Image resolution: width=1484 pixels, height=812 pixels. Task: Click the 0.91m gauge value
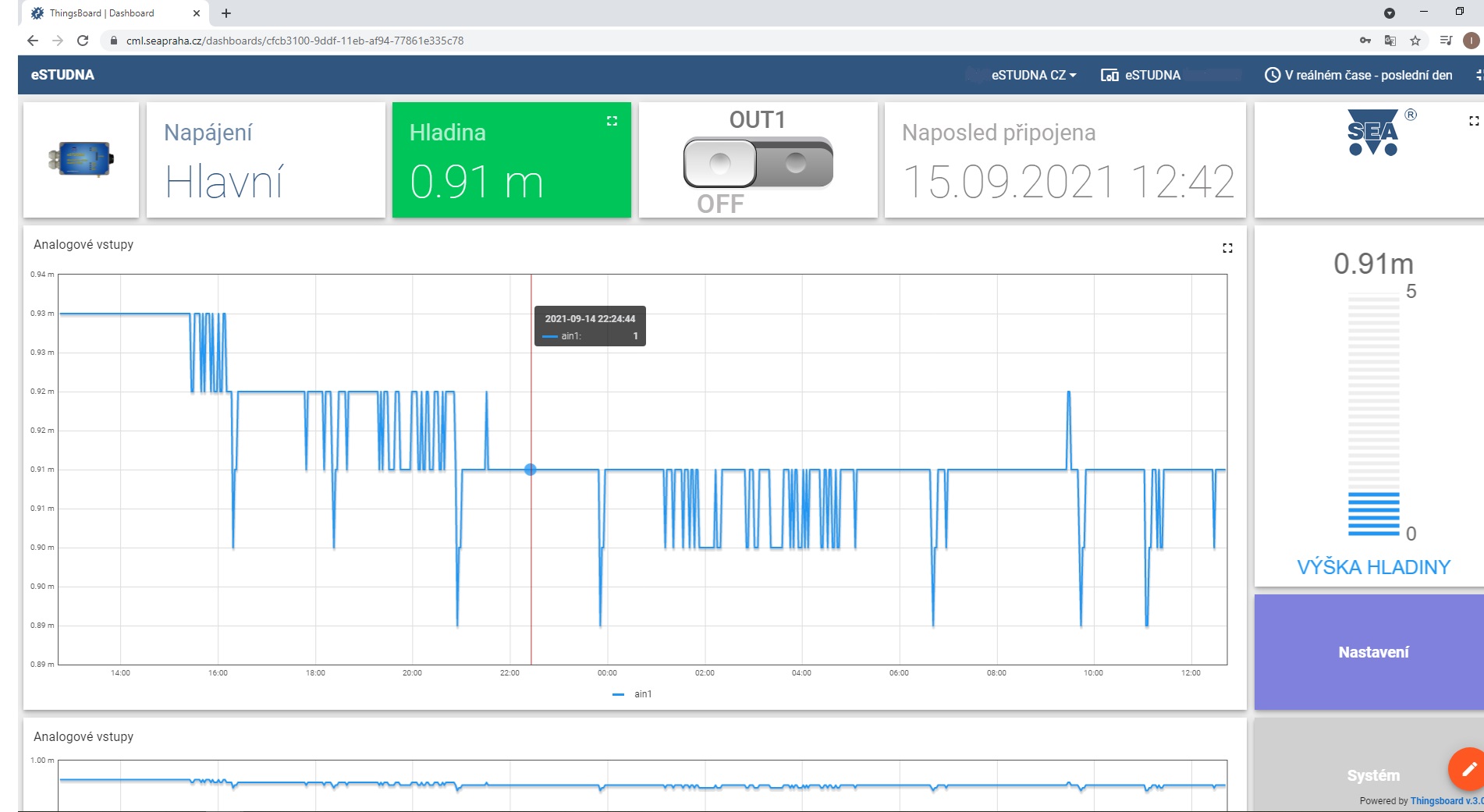1374,264
